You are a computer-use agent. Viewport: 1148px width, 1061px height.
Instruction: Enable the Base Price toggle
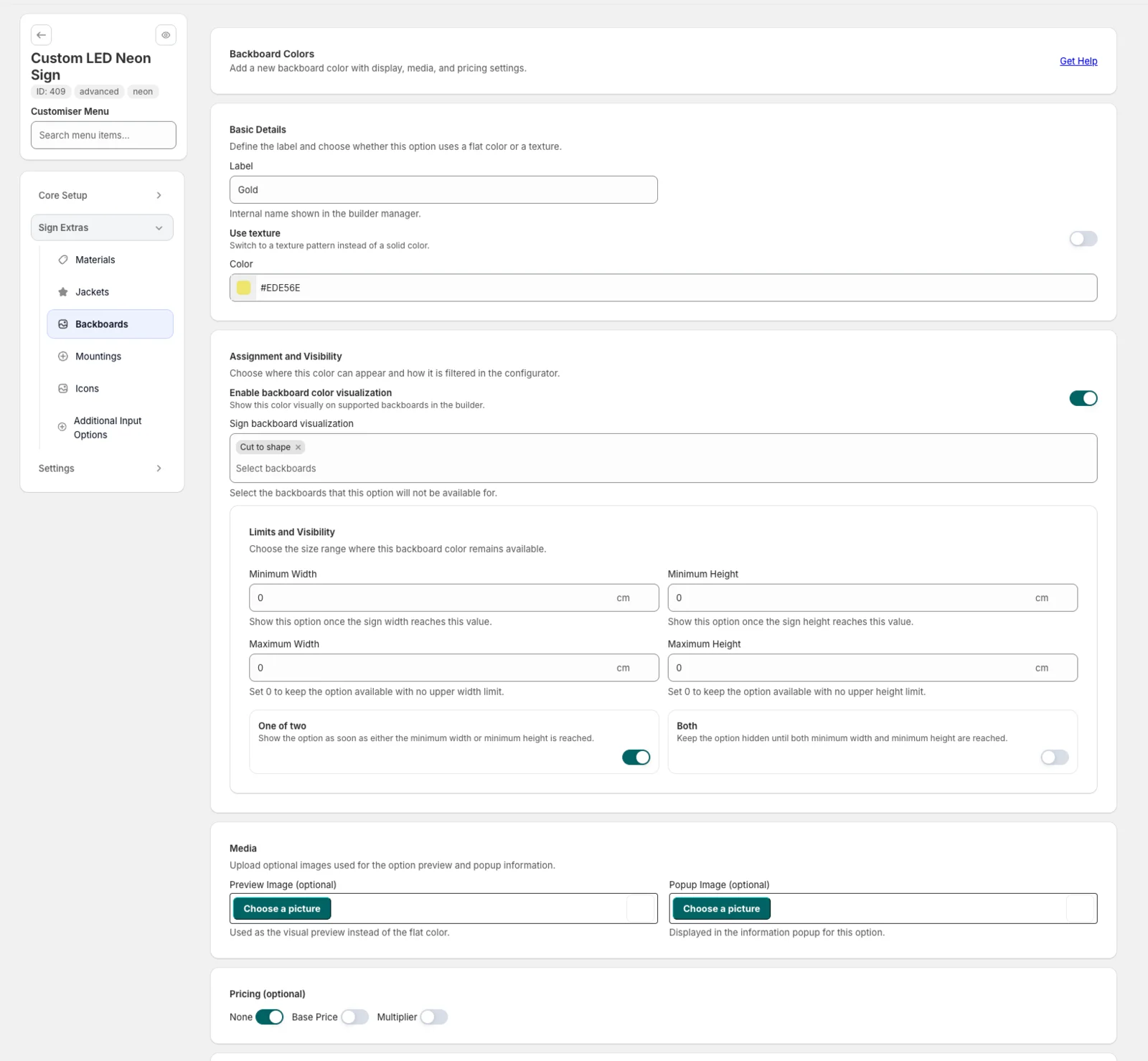coord(354,1017)
